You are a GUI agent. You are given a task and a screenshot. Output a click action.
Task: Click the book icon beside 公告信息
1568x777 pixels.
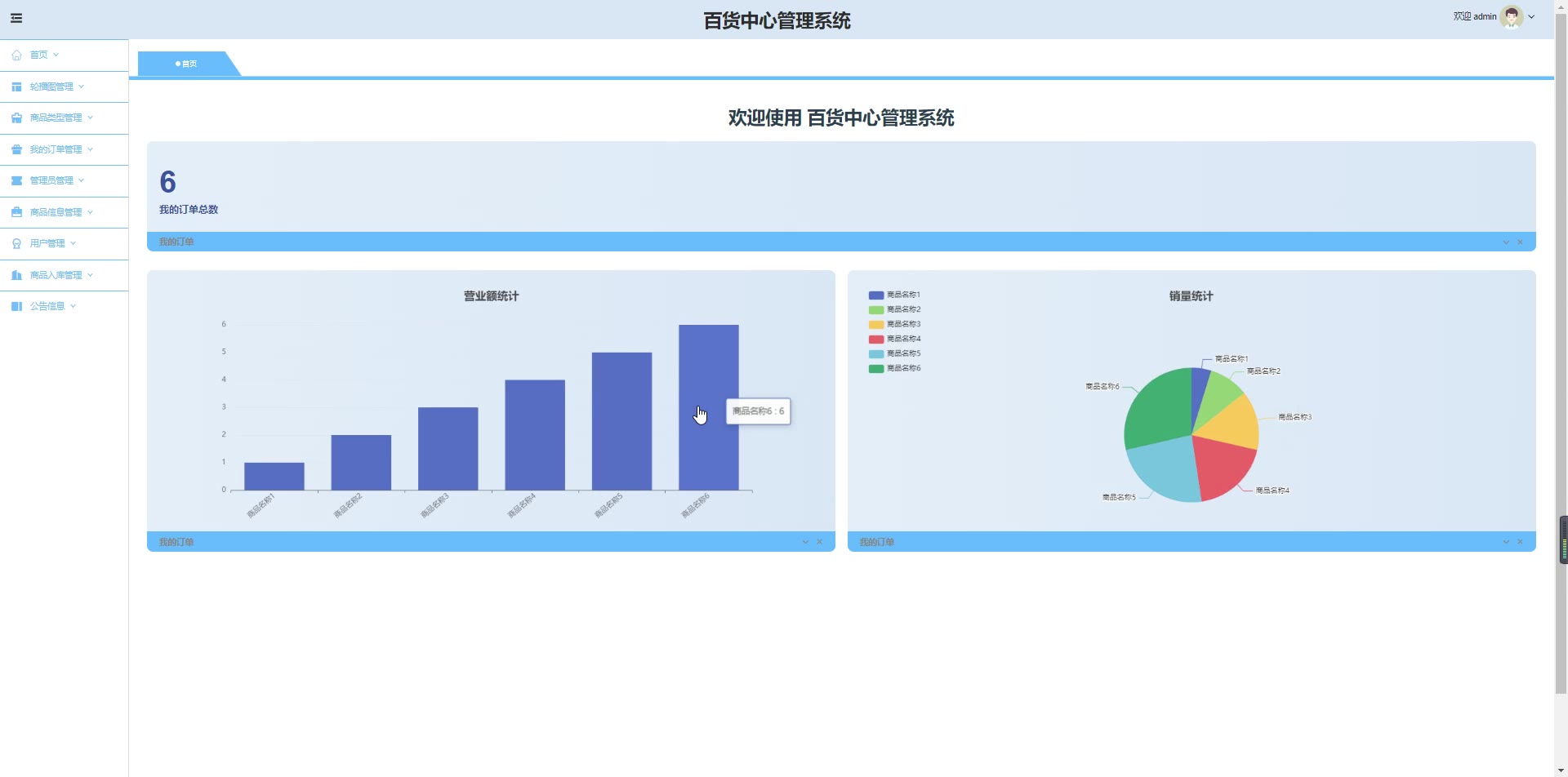pyautogui.click(x=16, y=306)
